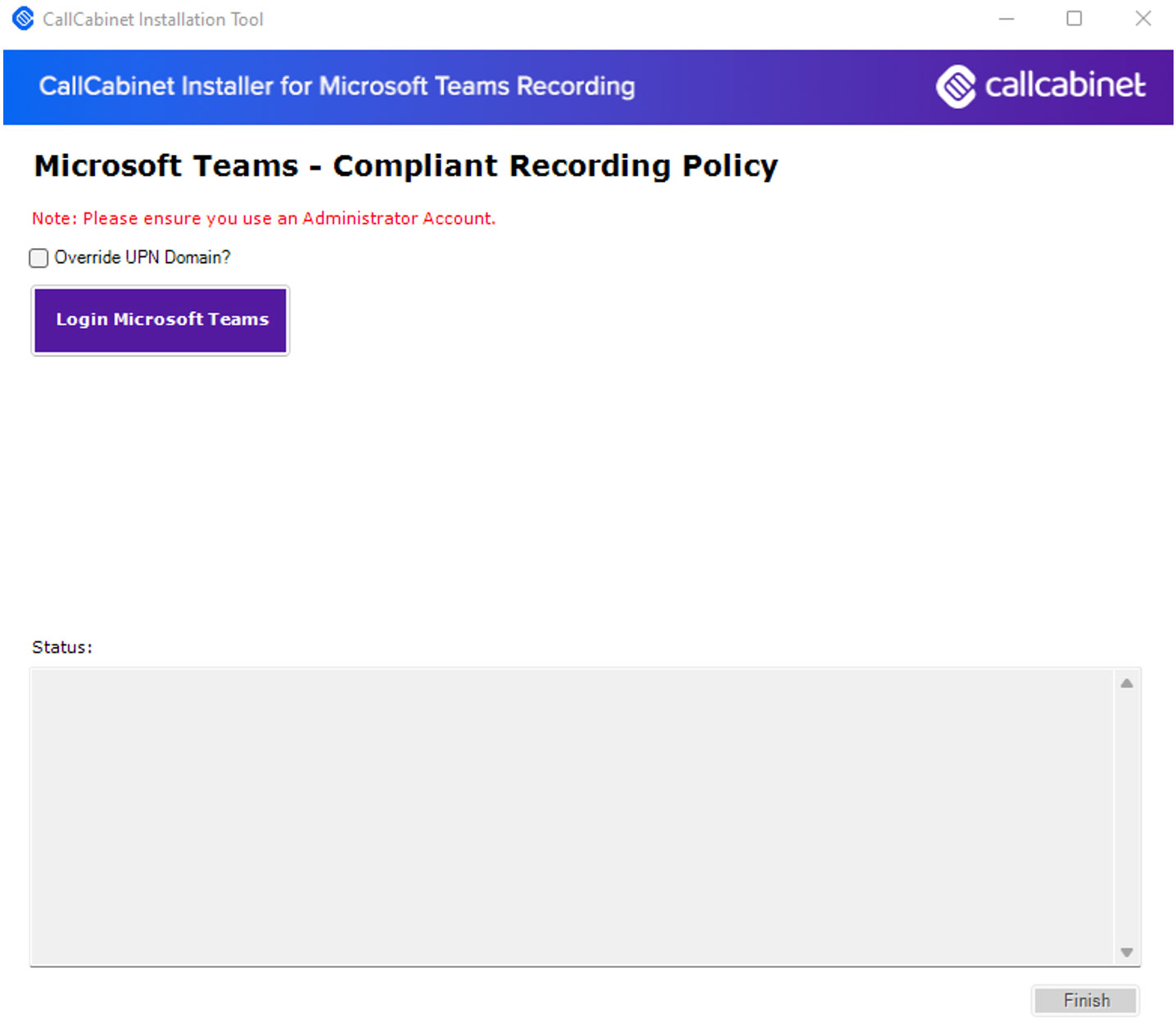Click the Administrator Account note text
1176x1027 pixels.
(264, 219)
